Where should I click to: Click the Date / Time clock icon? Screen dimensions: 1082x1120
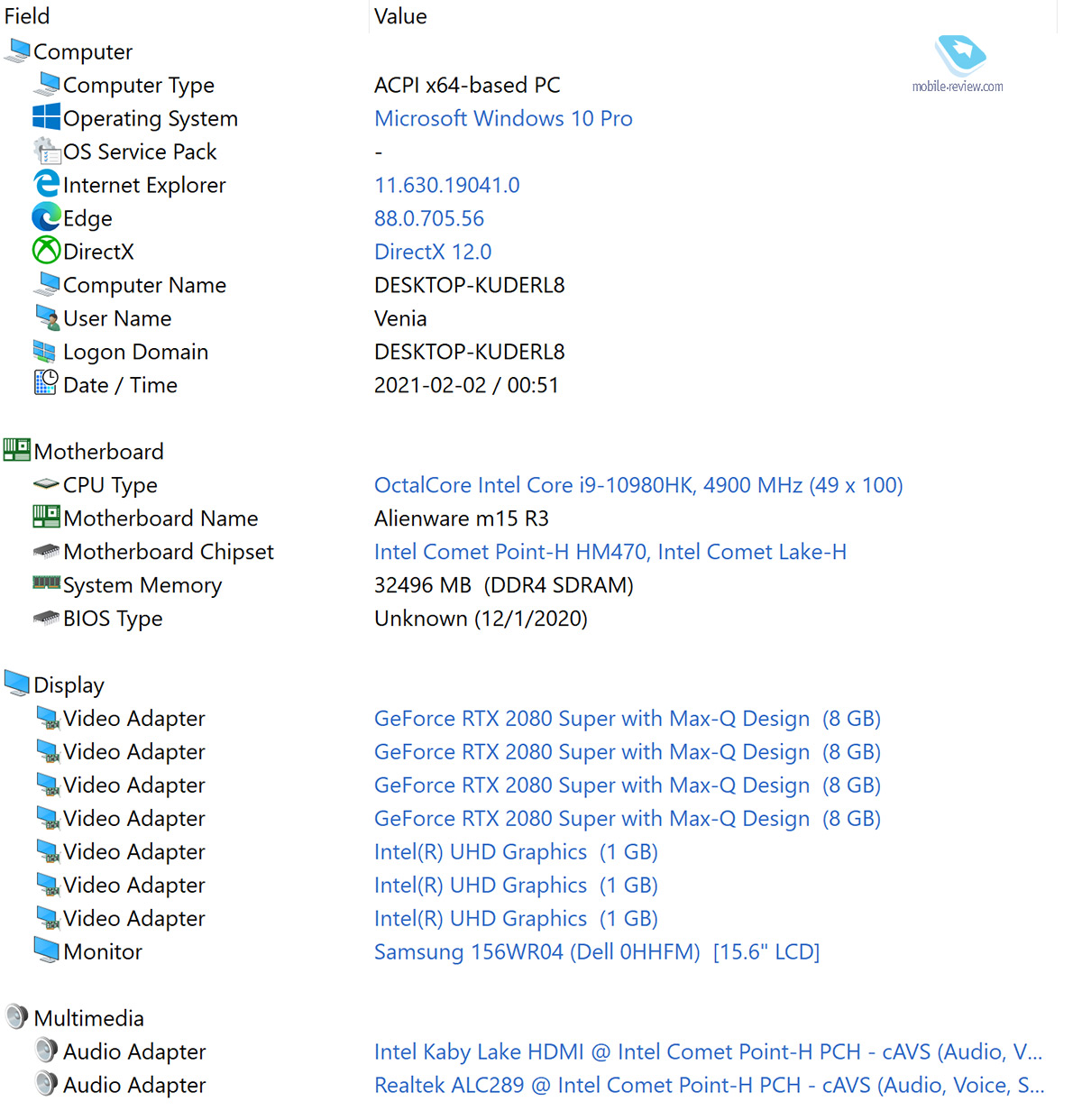46,383
